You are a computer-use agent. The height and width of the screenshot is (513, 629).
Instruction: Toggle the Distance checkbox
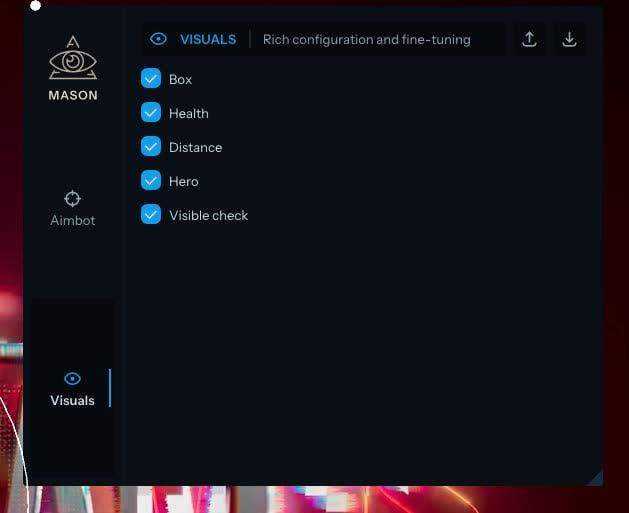point(151,146)
